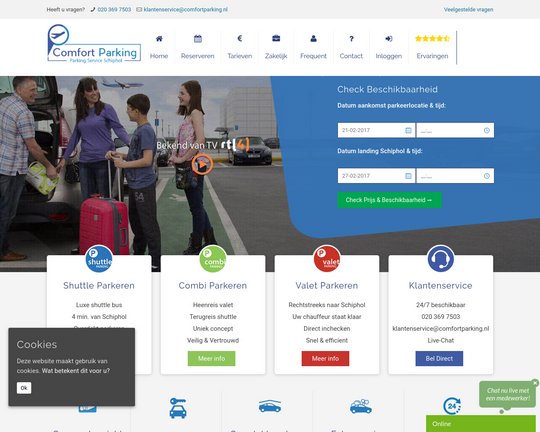
Task: Click the red Valet Meer info button
Action: [x=325, y=358]
